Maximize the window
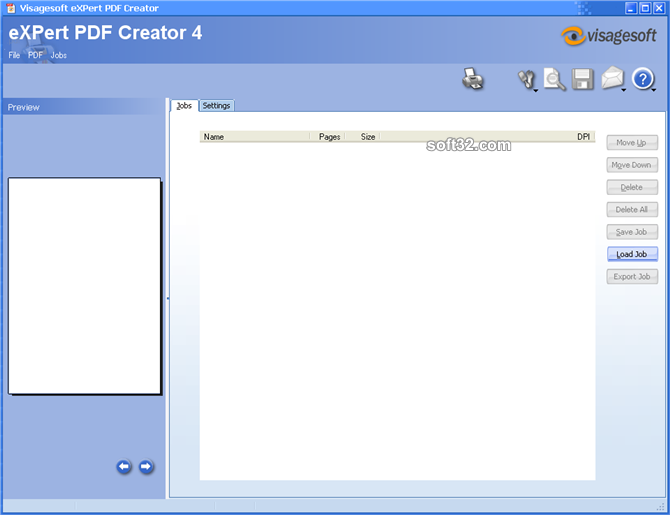Screen dimensions: 670x515 645,8
